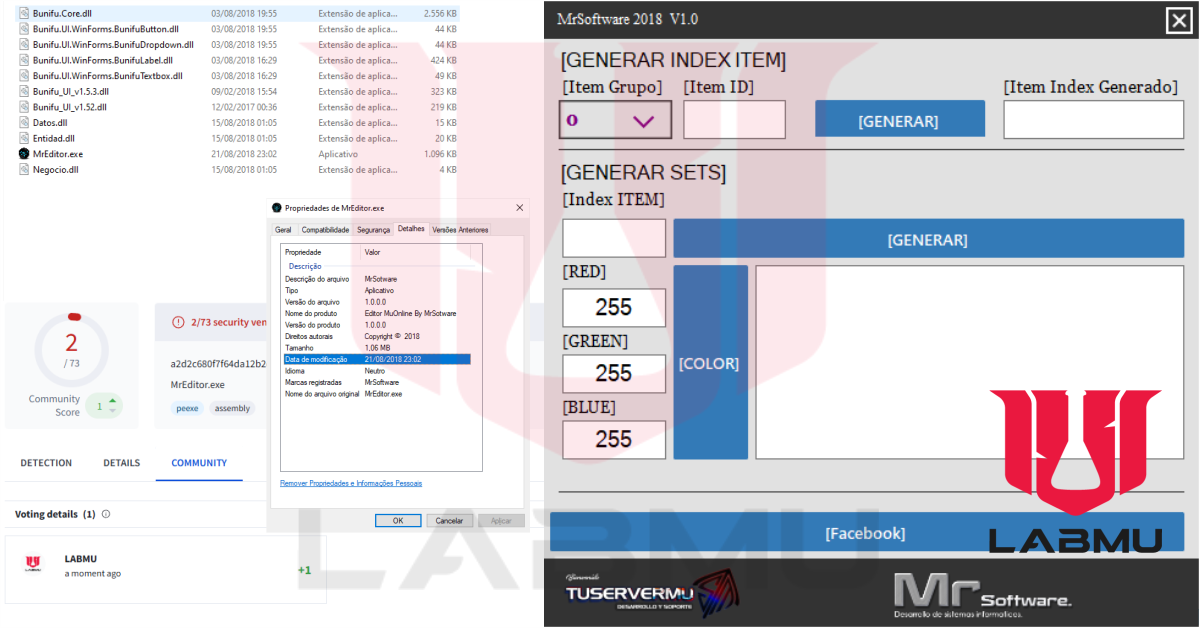
Task: Open the COMMUNITY tab
Action: [199, 463]
